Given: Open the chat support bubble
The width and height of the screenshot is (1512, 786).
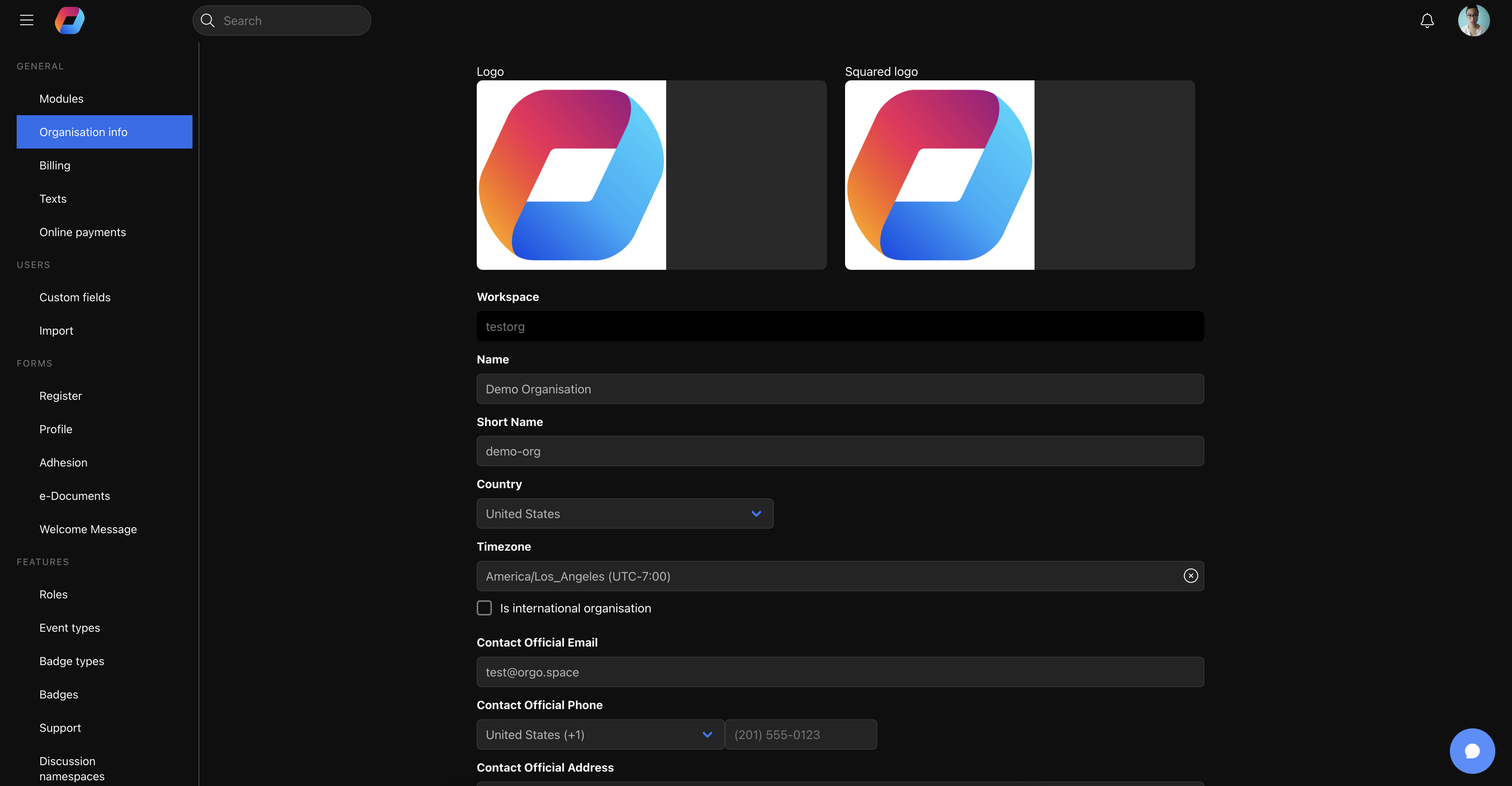Looking at the screenshot, I should (1471, 751).
